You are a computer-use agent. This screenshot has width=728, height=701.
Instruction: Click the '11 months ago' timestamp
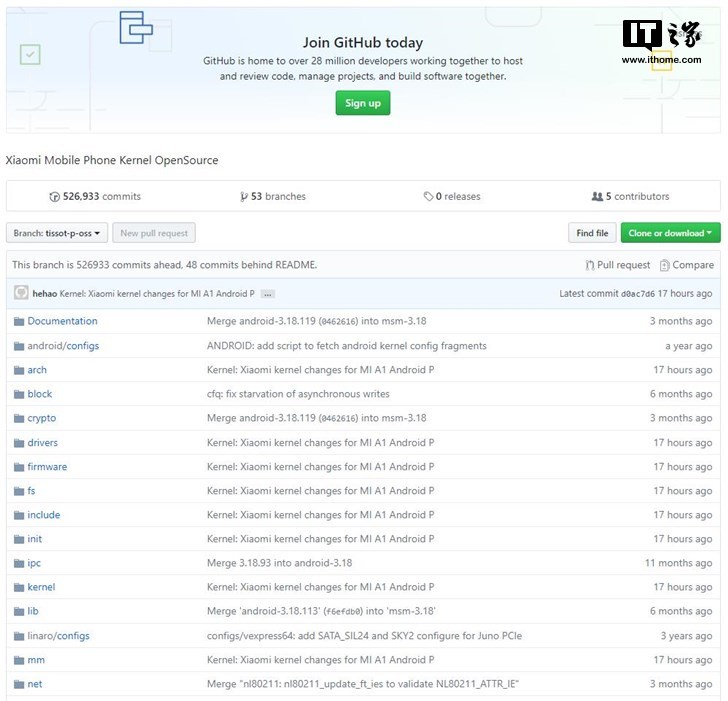pyautogui.click(x=678, y=563)
